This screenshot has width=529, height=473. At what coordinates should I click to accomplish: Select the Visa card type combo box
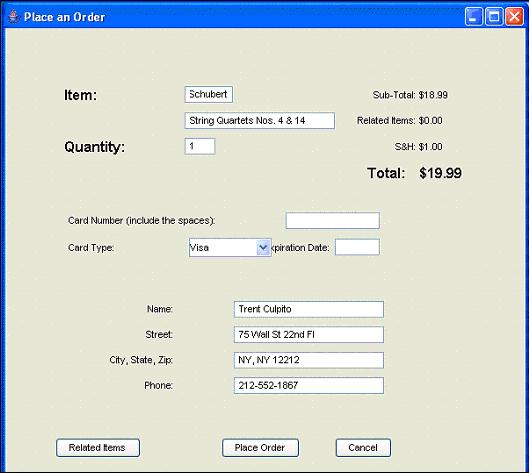(230, 248)
